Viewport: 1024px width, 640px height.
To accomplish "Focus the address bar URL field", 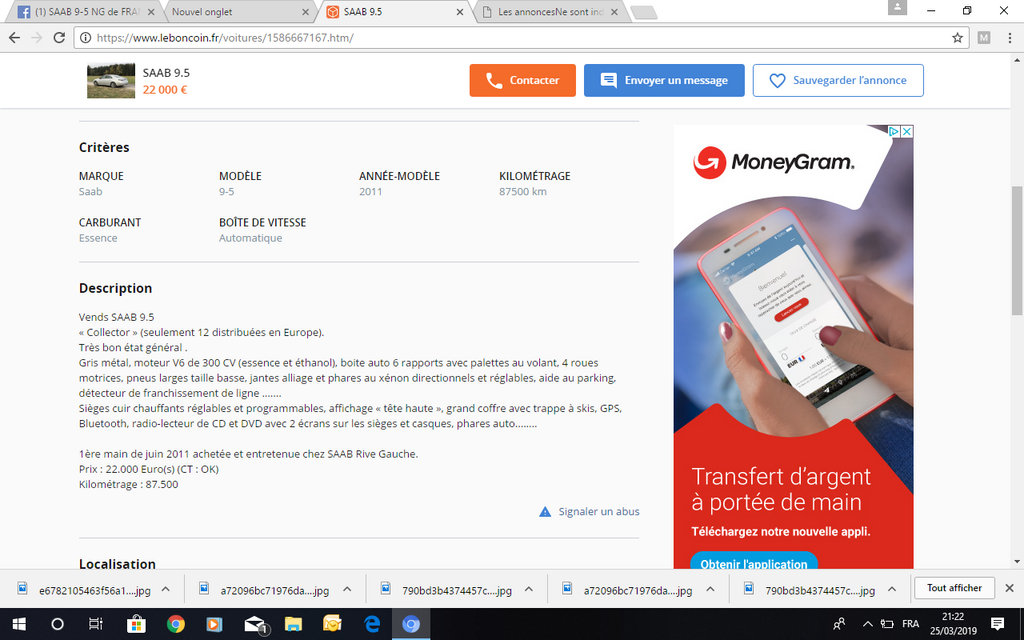I will pyautogui.click(x=519, y=38).
